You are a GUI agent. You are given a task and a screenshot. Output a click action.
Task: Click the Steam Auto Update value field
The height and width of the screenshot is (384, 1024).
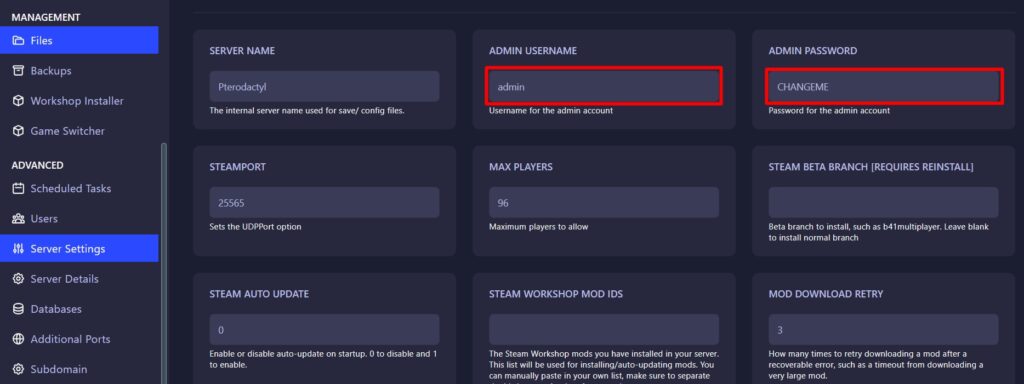(325, 330)
